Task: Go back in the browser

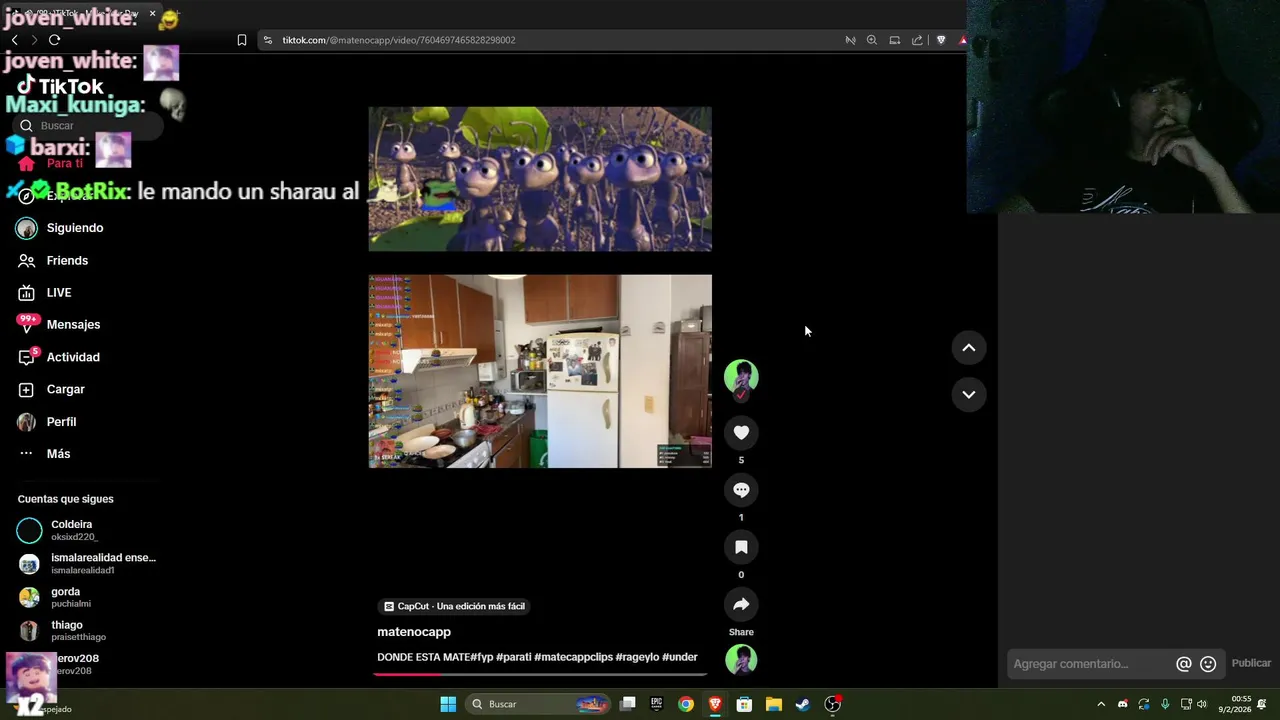Action: 14,40
